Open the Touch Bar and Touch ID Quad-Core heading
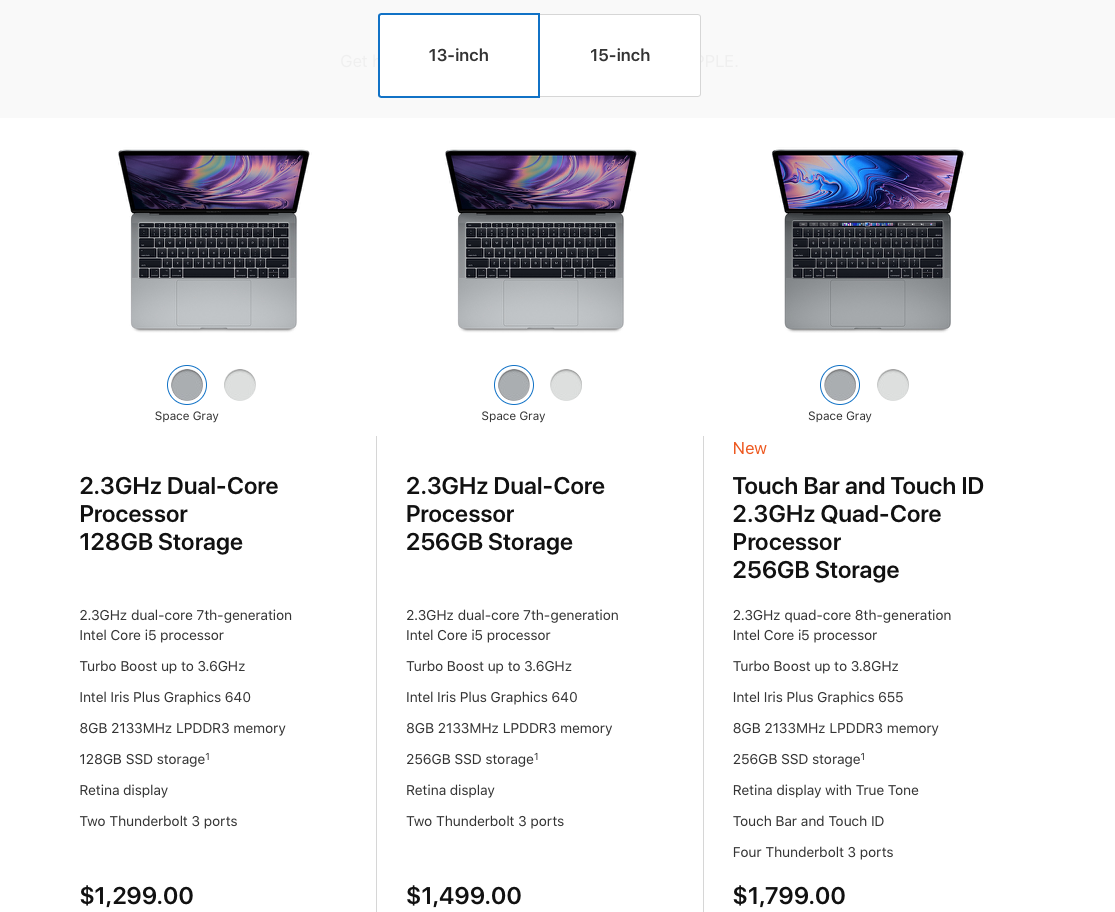 click(x=858, y=528)
